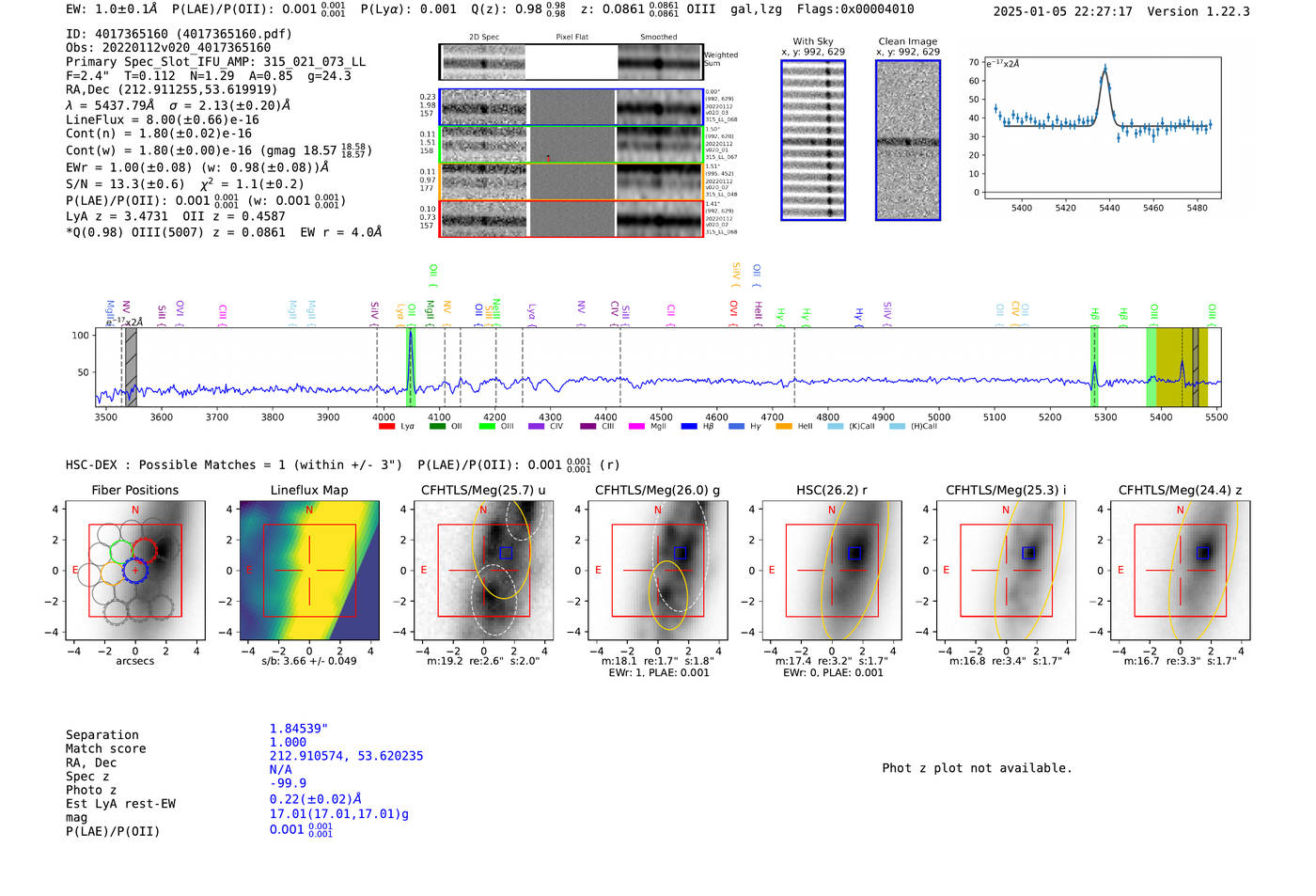The image size is (1316, 896).
Task: Click the HSC-DEX Possible Matches heading
Action: click(x=234, y=464)
